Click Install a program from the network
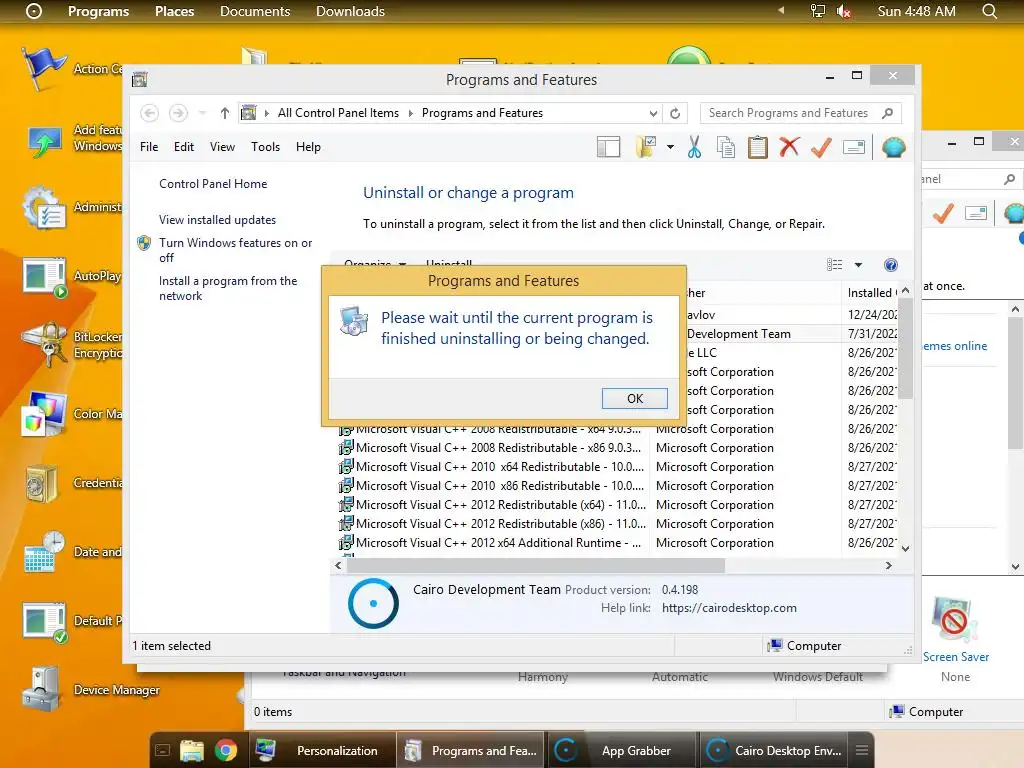 click(x=227, y=288)
